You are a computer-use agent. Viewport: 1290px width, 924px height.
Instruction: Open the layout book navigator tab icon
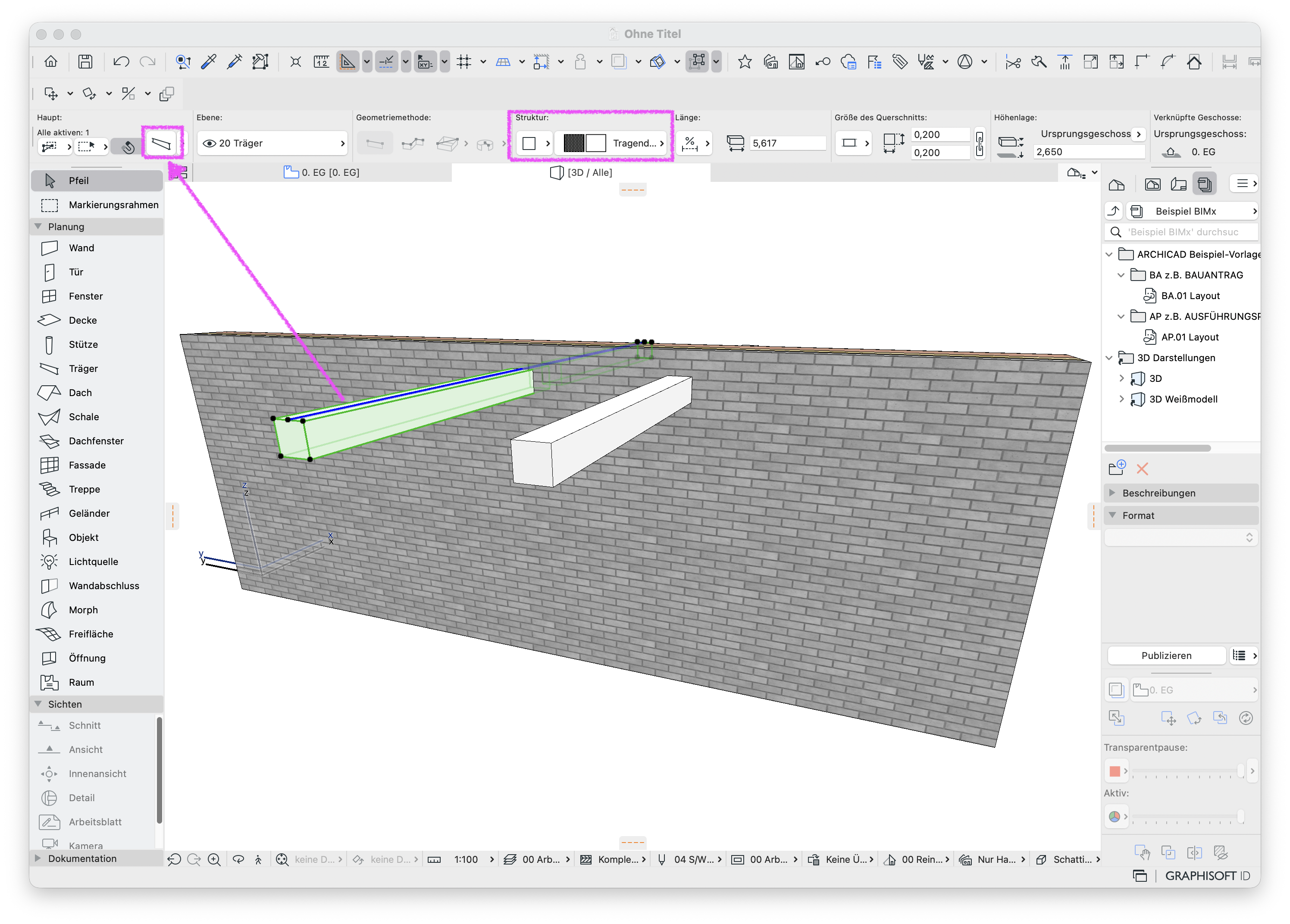(1178, 184)
